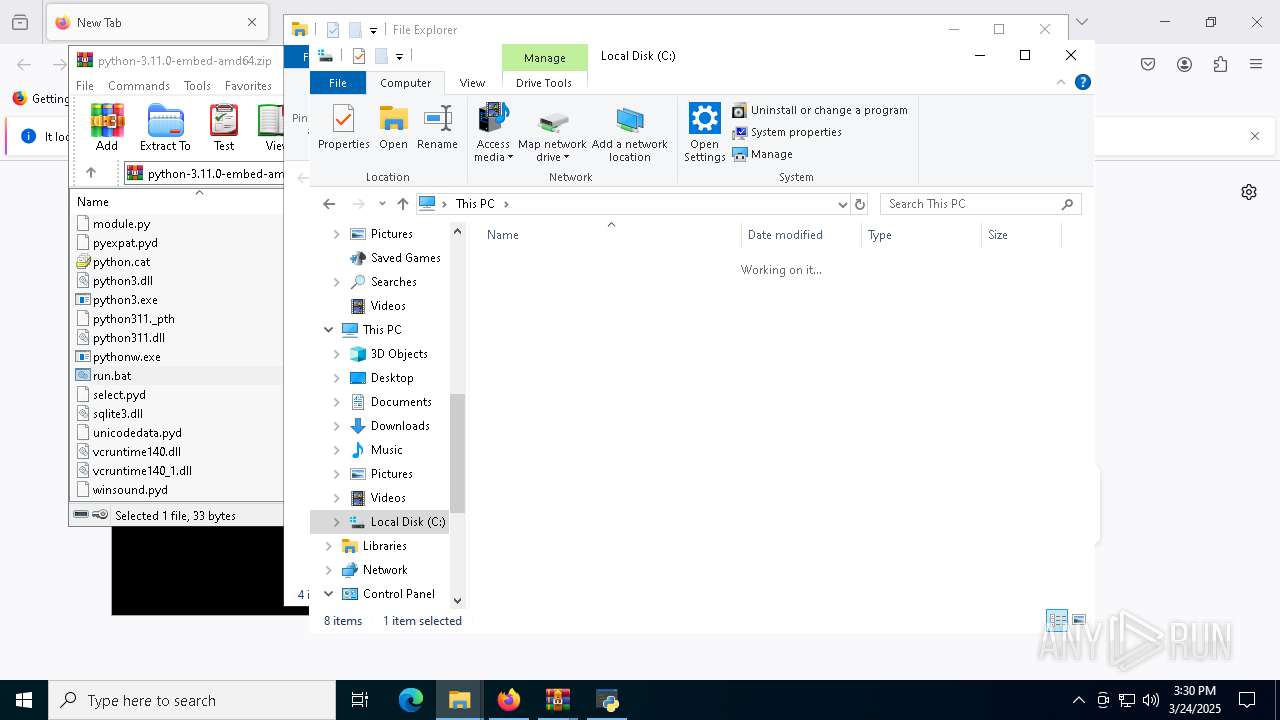The image size is (1280, 720).
Task: Click the Firefox extensions icon
Action: [1220, 65]
